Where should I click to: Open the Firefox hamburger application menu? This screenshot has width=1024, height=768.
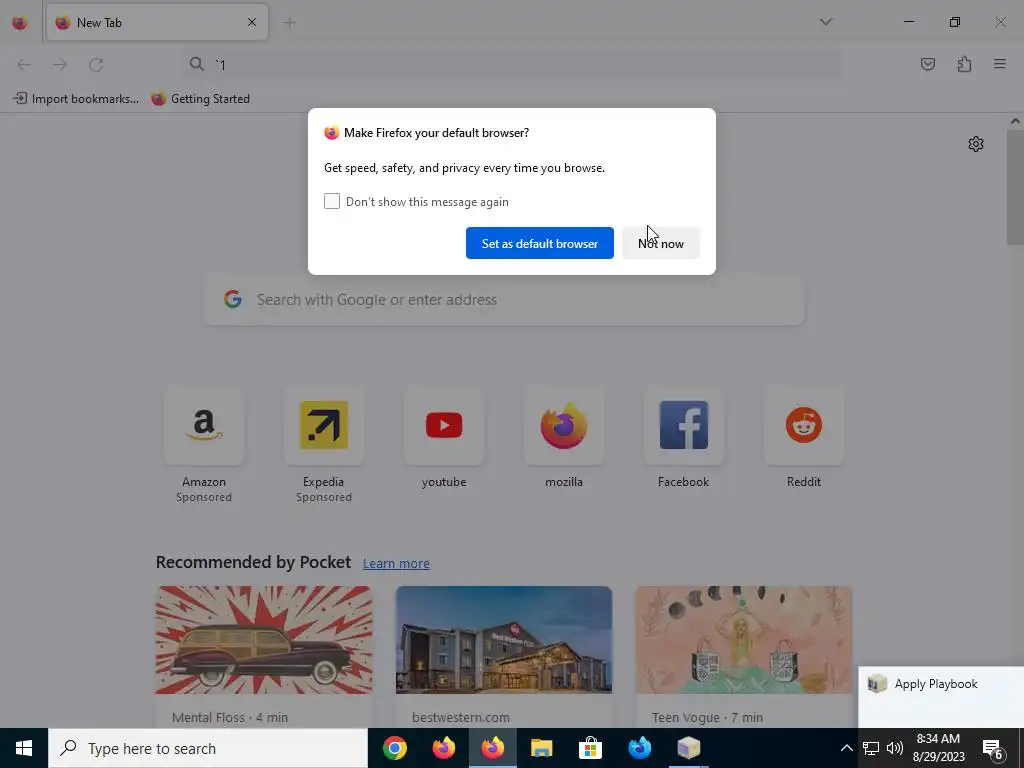pyautogui.click(x=1000, y=64)
